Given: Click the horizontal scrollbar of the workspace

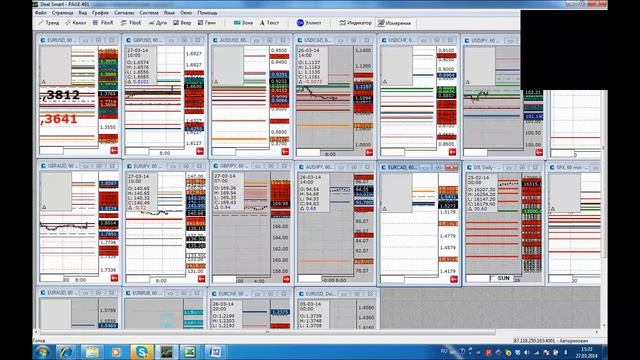Looking at the screenshot, I should [267, 332].
